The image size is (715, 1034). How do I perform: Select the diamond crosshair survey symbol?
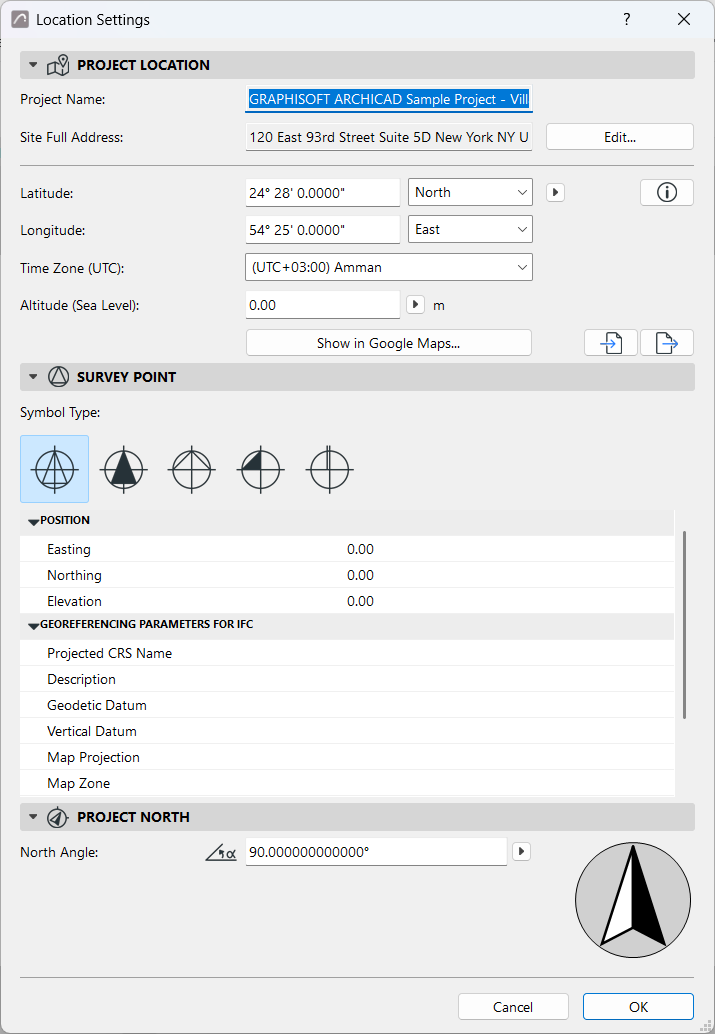pos(192,469)
